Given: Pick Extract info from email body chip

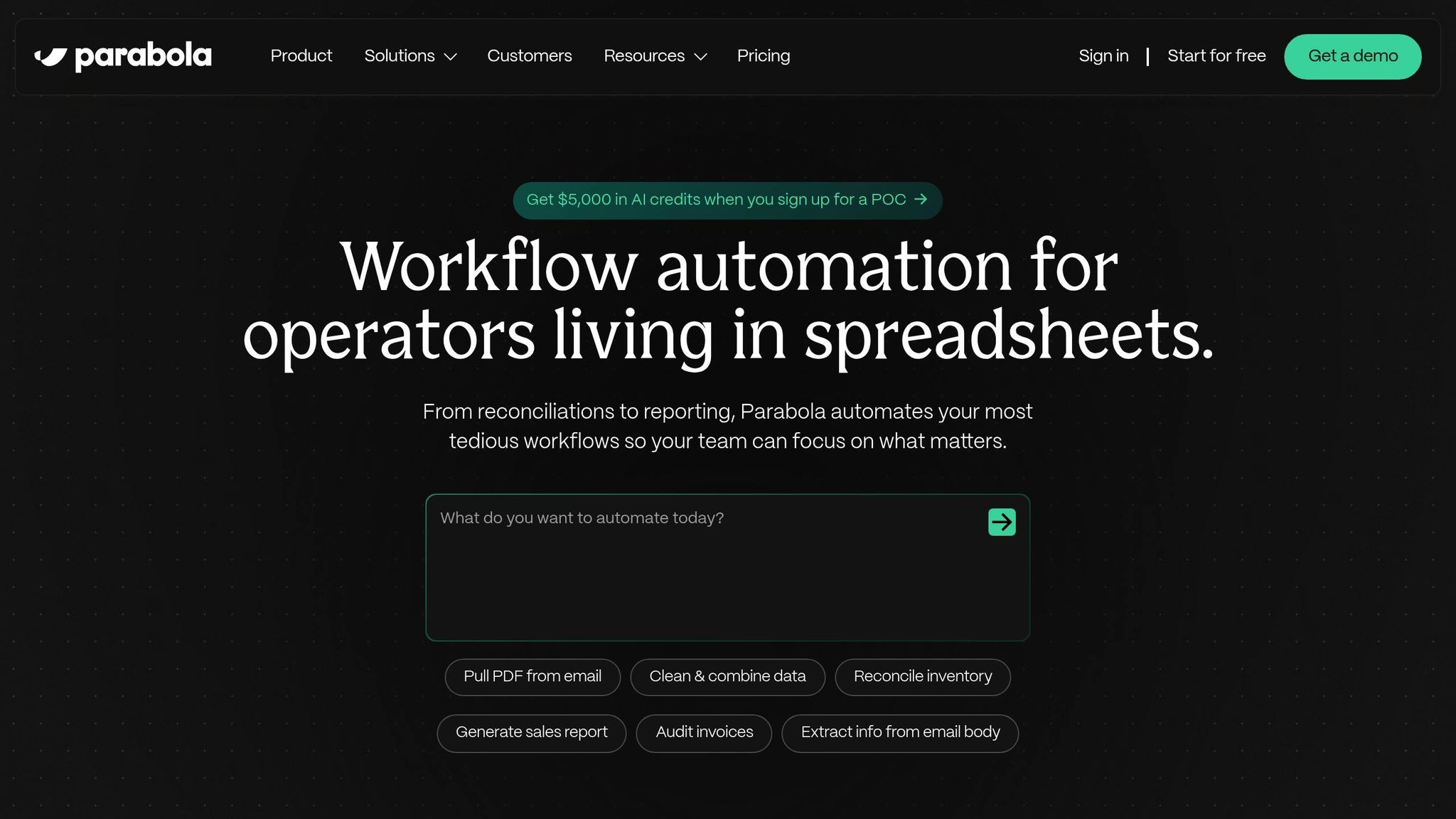Looking at the screenshot, I should [x=899, y=732].
